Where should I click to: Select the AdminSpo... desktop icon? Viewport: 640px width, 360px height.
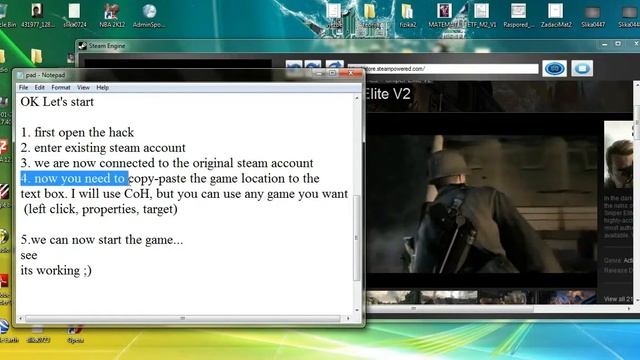[149, 16]
